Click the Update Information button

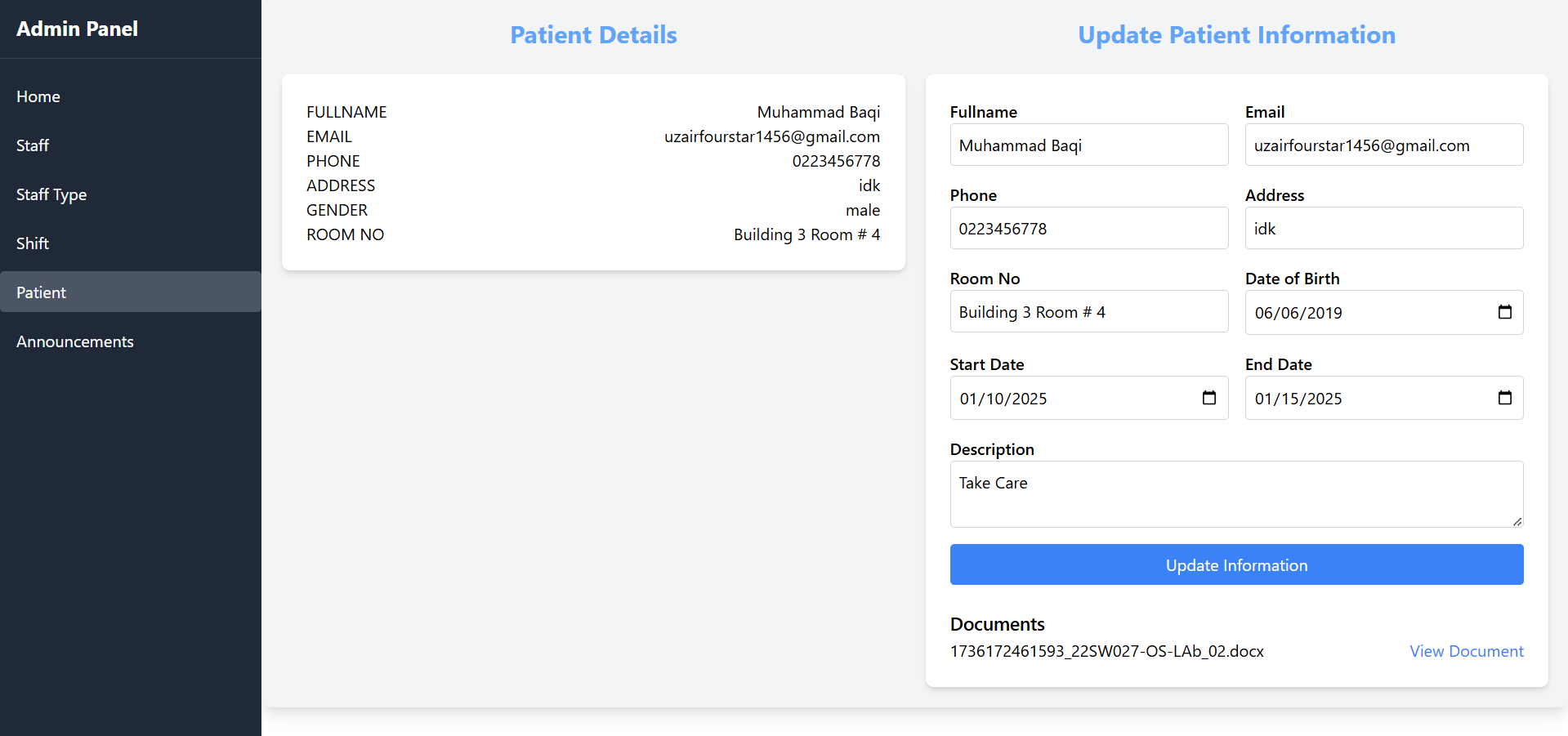click(x=1235, y=564)
